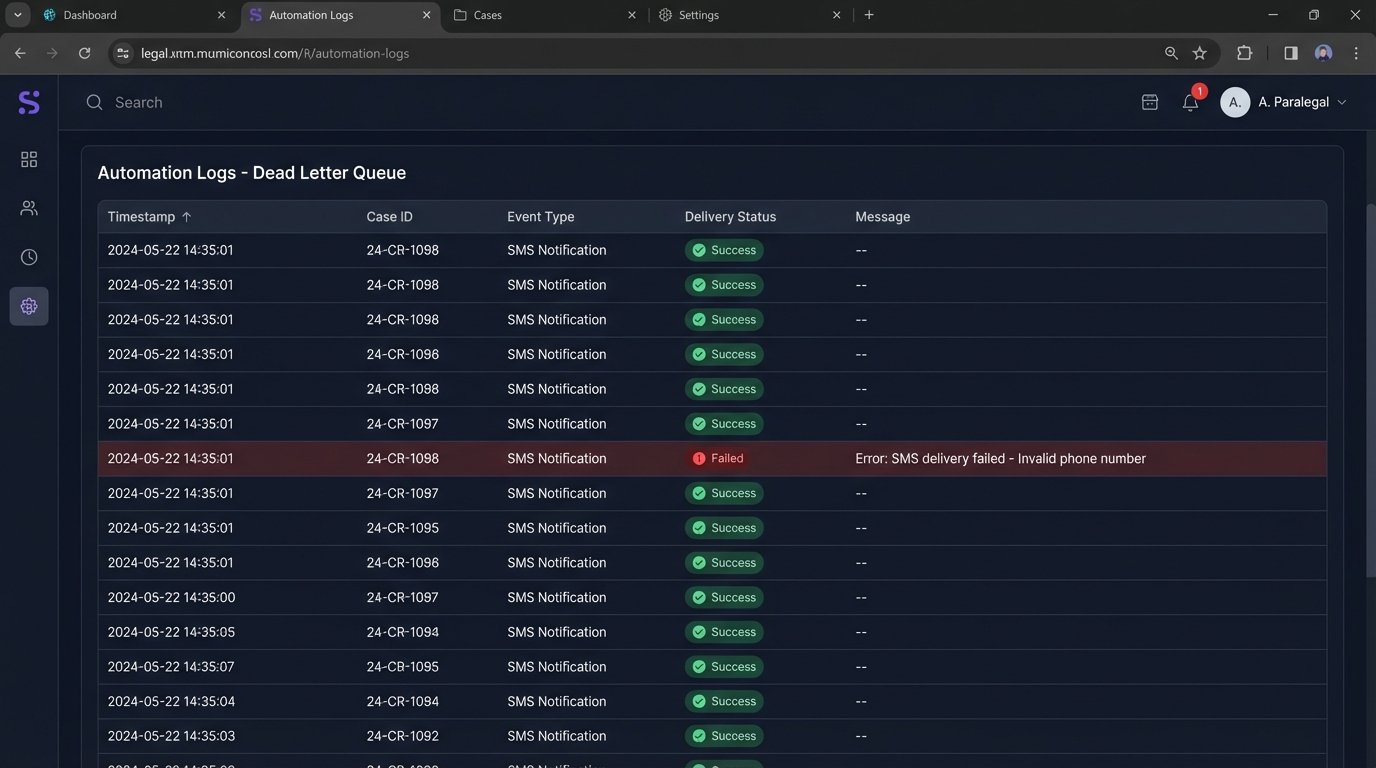The height and width of the screenshot is (768, 1376).
Task: Switch to the Settings browser tab
Action: click(x=698, y=15)
